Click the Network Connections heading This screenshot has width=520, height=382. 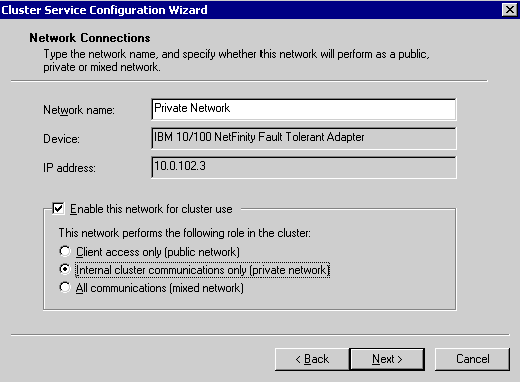point(90,38)
